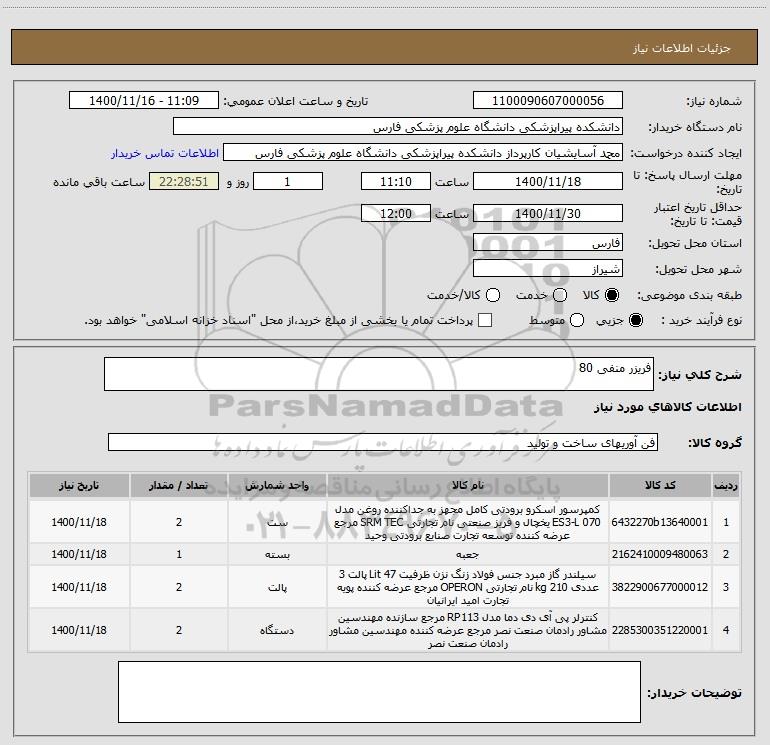Click the screw compressor item name in row 1
The height and width of the screenshot is (745, 770).
[468, 522]
